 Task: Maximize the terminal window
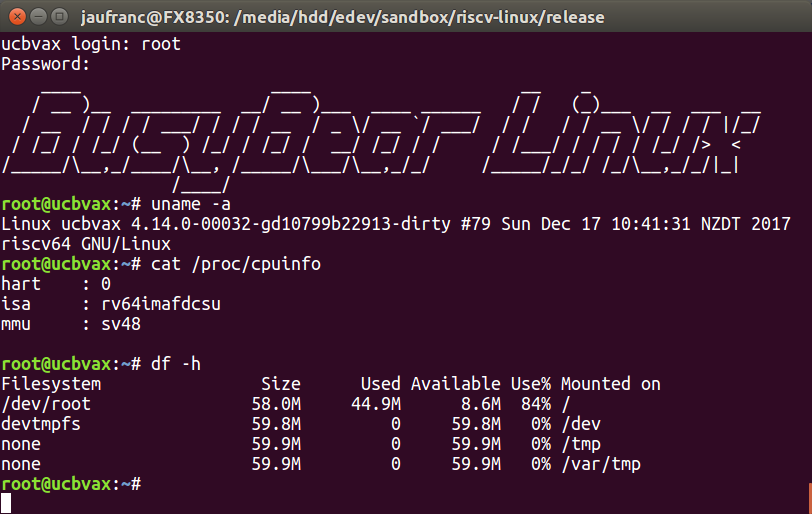pyautogui.click(x=60, y=17)
